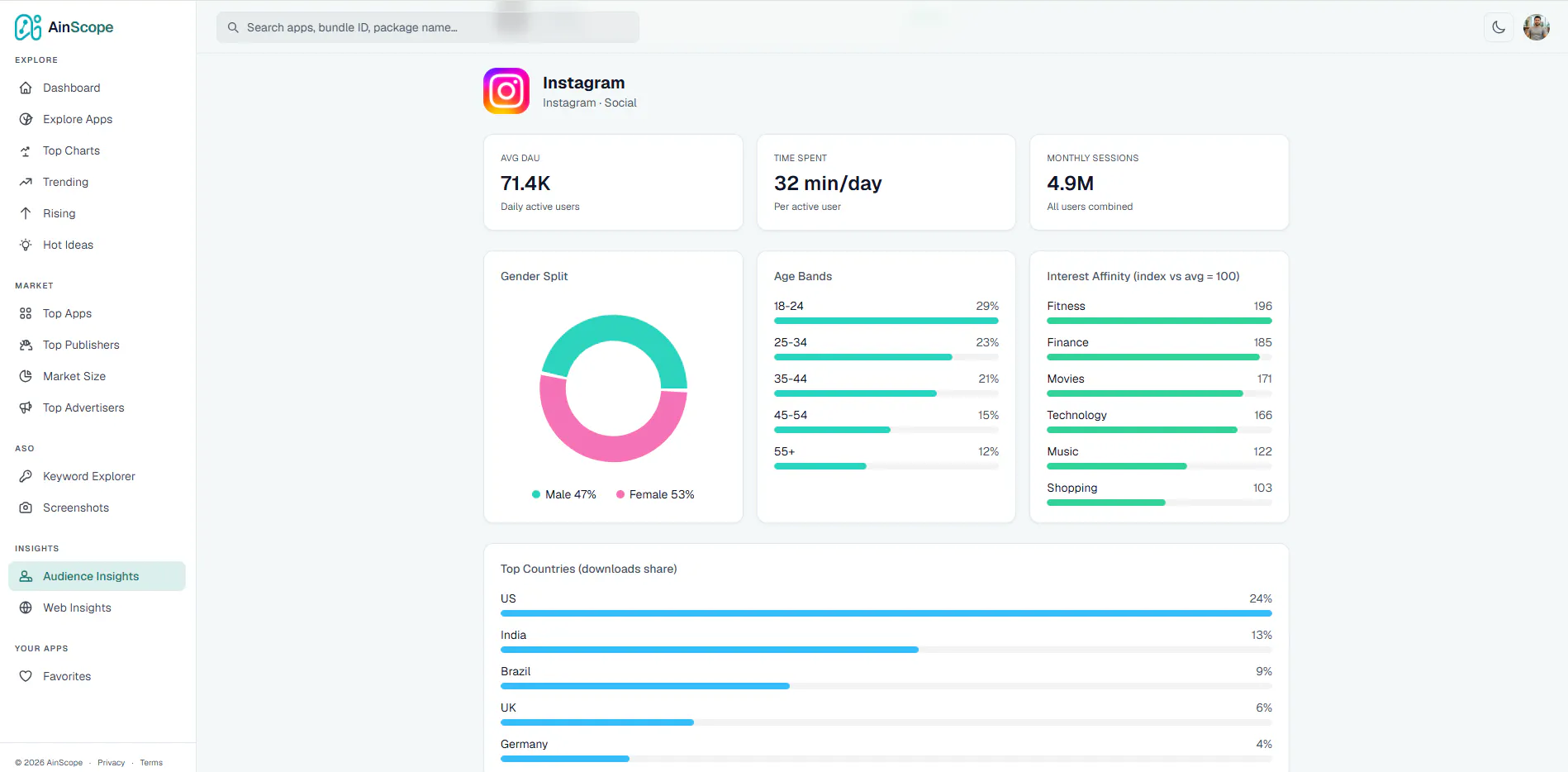Click the India downloads share bar
This screenshot has width=1568, height=772.
pyautogui.click(x=710, y=650)
